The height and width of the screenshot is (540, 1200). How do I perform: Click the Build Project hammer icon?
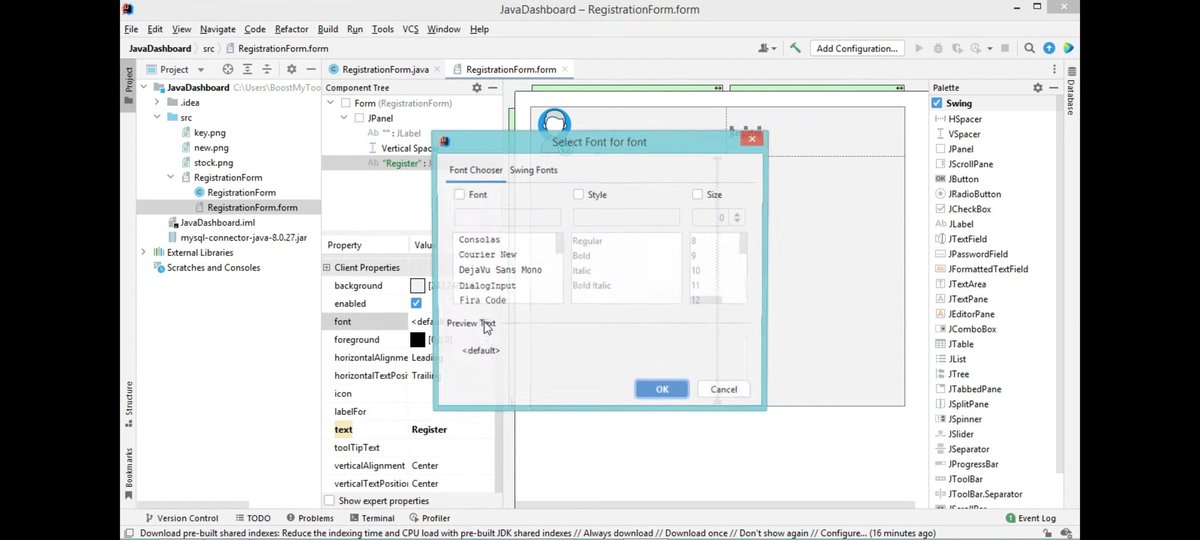(x=795, y=48)
